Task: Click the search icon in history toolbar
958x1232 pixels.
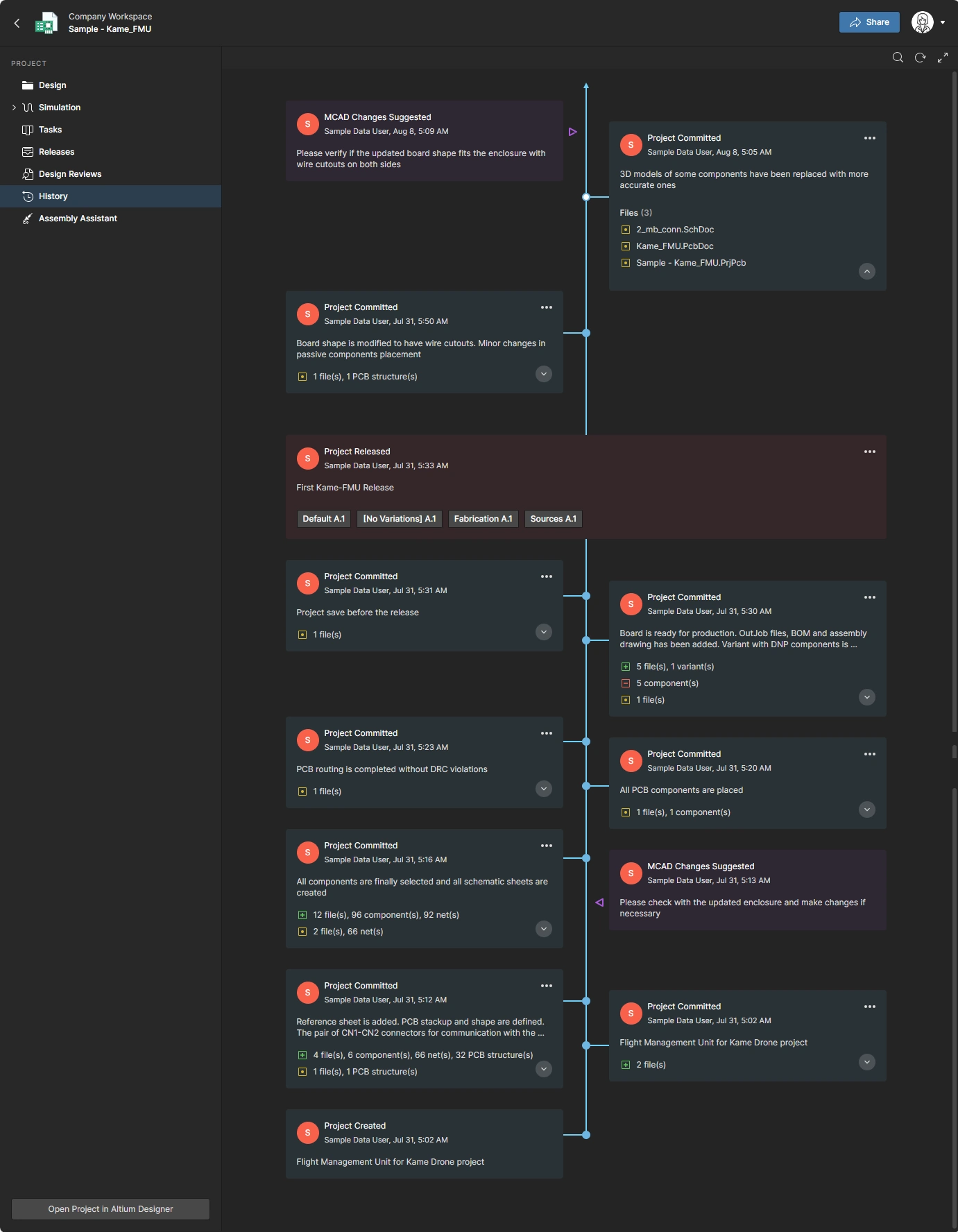Action: pyautogui.click(x=898, y=58)
